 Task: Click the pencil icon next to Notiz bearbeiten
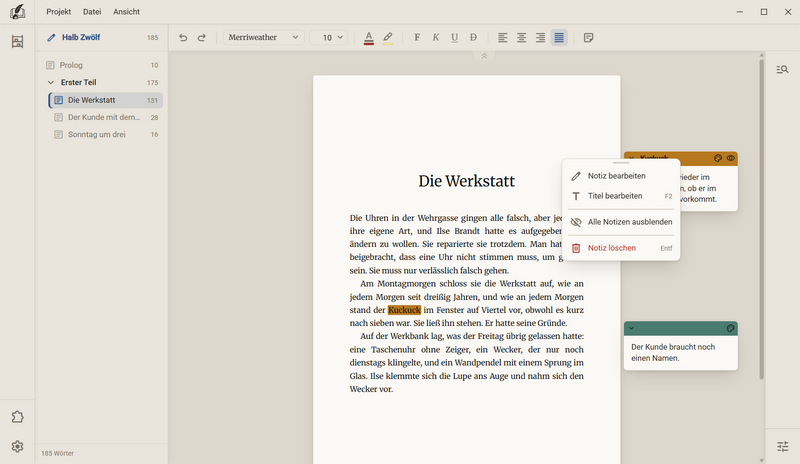coord(576,176)
